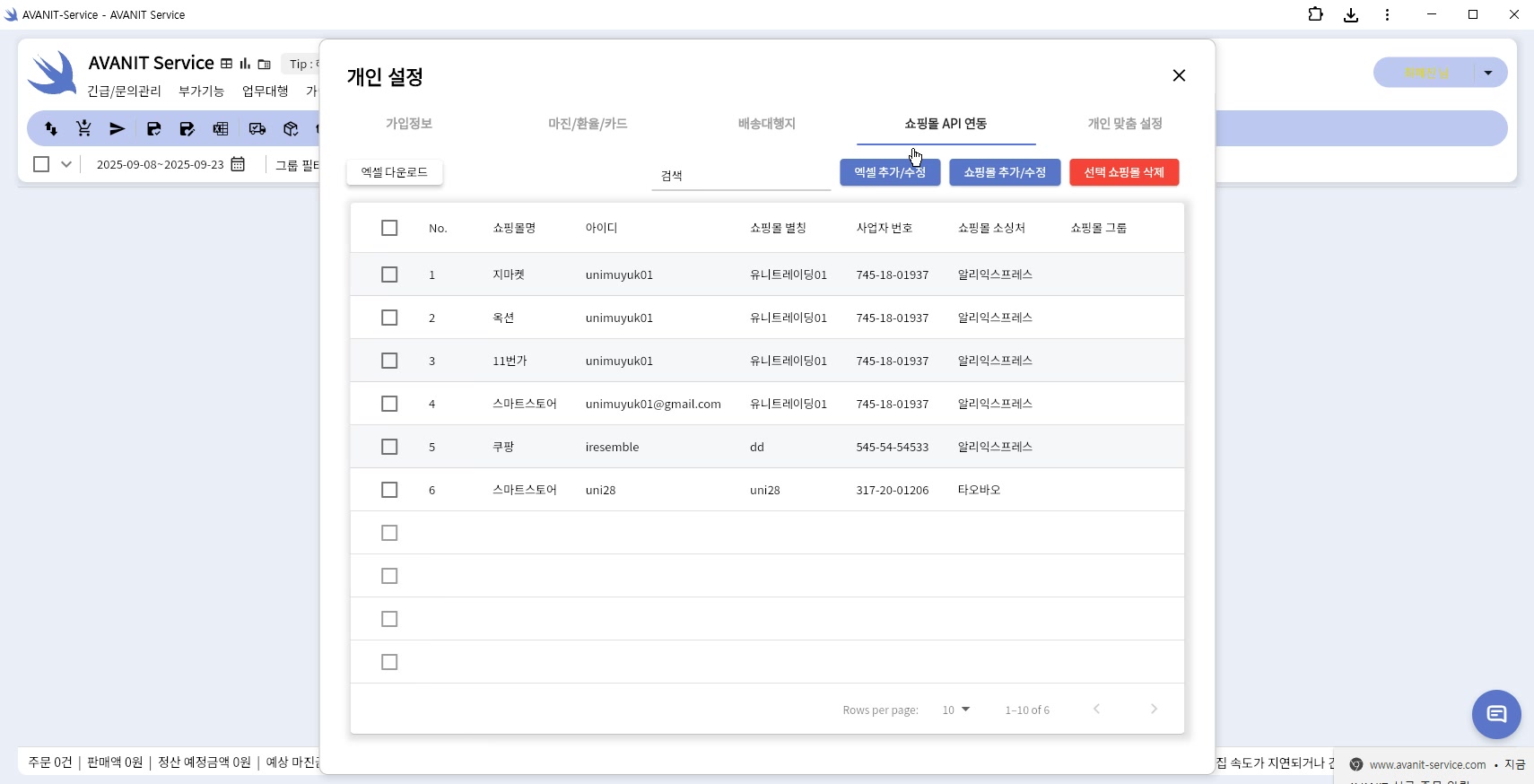
Task: Click the 쇼핑몰 별칭 column header
Action: pyautogui.click(x=778, y=228)
